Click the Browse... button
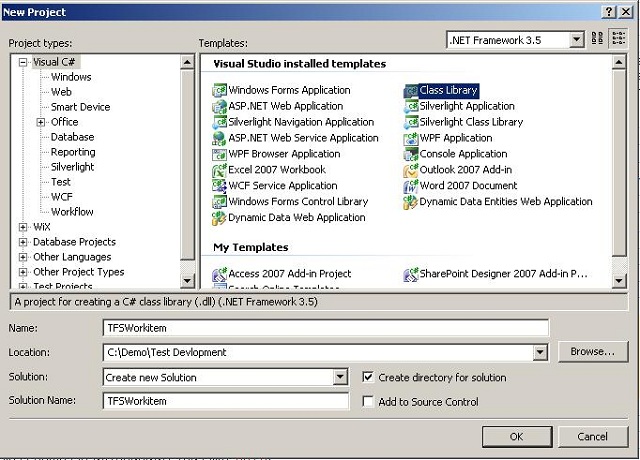This screenshot has height=460, width=640. tap(593, 352)
